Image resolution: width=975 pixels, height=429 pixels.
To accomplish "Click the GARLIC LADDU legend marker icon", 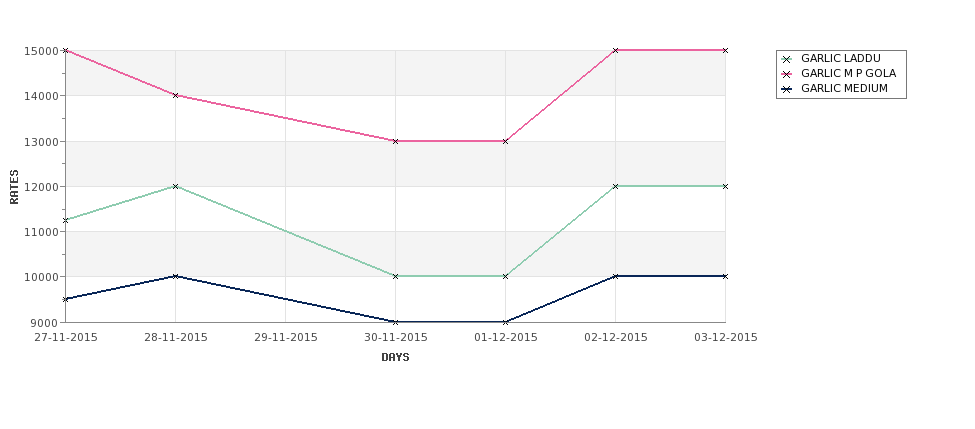I will pos(787,59).
